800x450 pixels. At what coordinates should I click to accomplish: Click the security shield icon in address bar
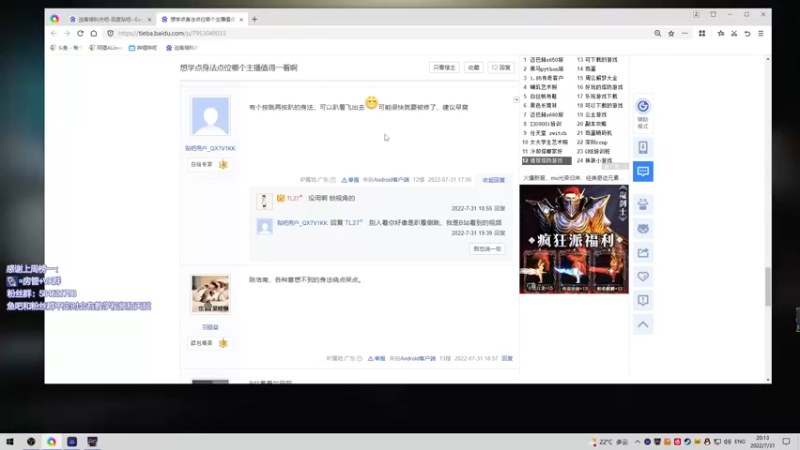110,33
